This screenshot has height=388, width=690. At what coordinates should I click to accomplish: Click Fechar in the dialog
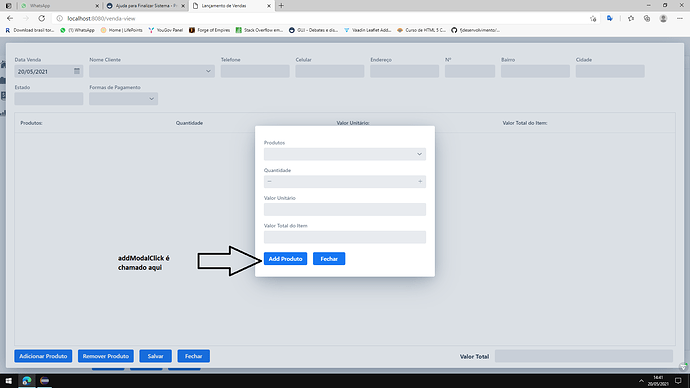tap(329, 259)
